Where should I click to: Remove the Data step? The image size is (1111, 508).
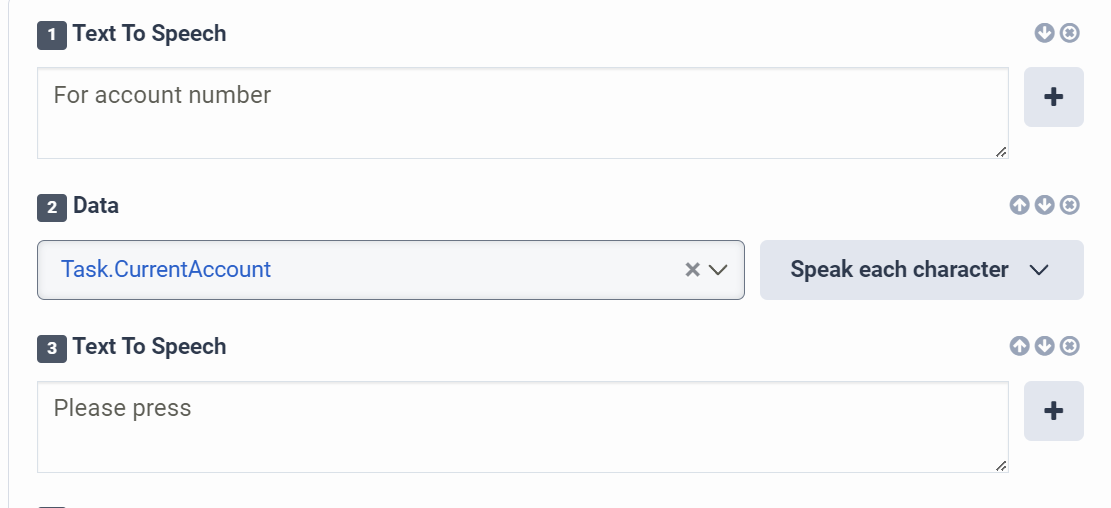(x=1070, y=205)
